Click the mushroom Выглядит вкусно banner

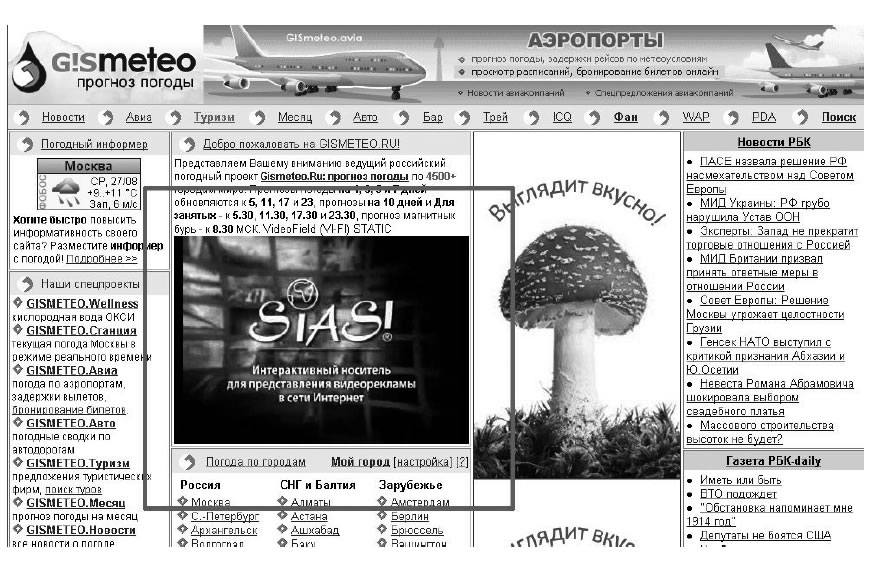tap(577, 339)
